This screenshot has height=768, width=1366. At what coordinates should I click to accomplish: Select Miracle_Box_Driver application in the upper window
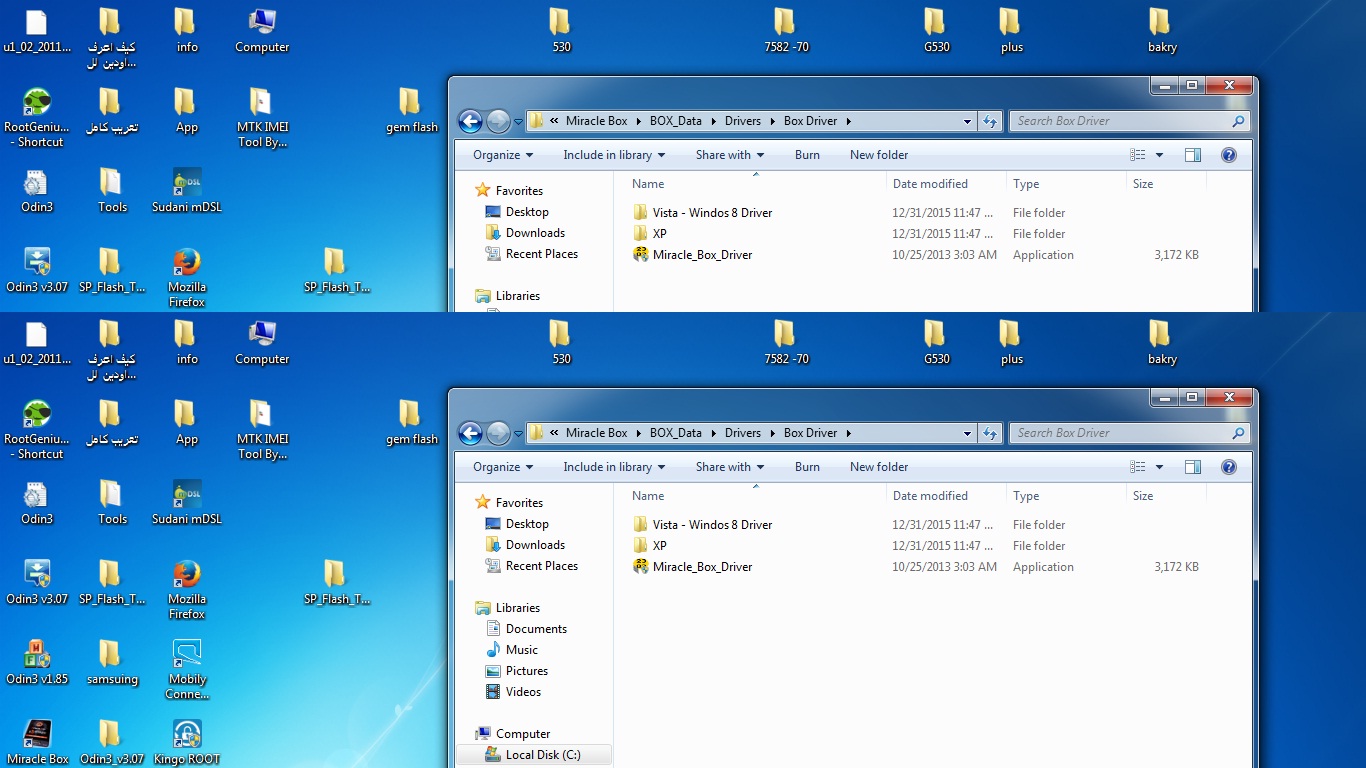coord(692,255)
